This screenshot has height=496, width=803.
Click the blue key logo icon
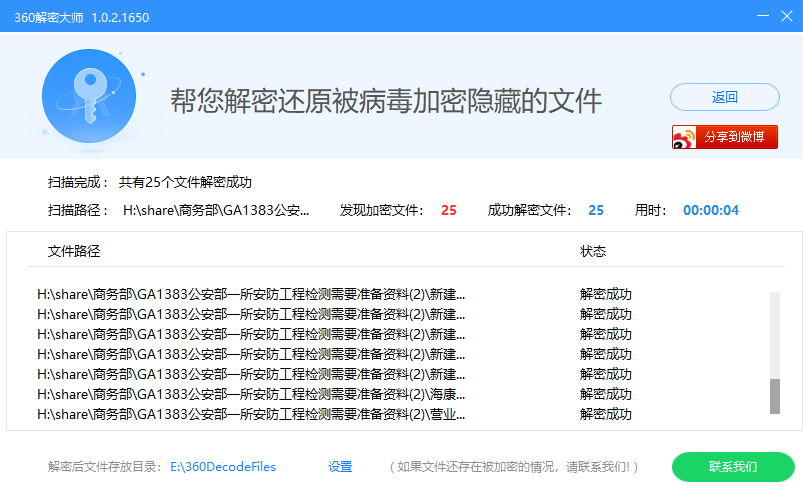click(89, 96)
